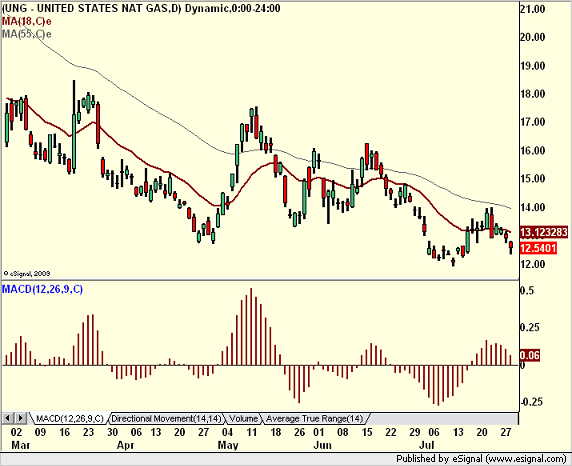Click the 17.00 price axis label
This screenshot has height=466, width=572.
532,122
